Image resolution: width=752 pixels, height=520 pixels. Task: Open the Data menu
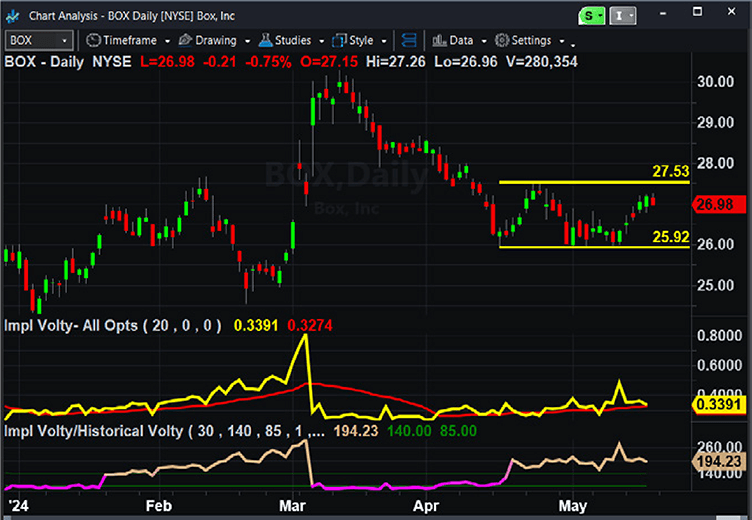[461, 41]
